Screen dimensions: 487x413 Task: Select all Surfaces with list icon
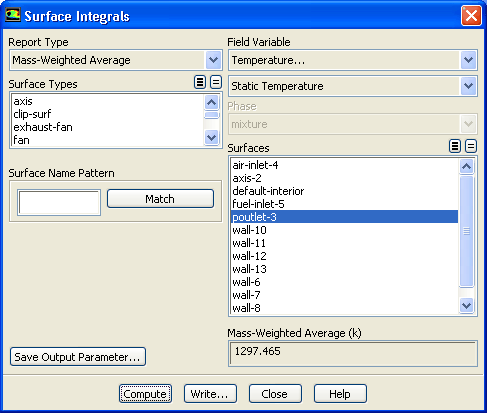(x=455, y=146)
